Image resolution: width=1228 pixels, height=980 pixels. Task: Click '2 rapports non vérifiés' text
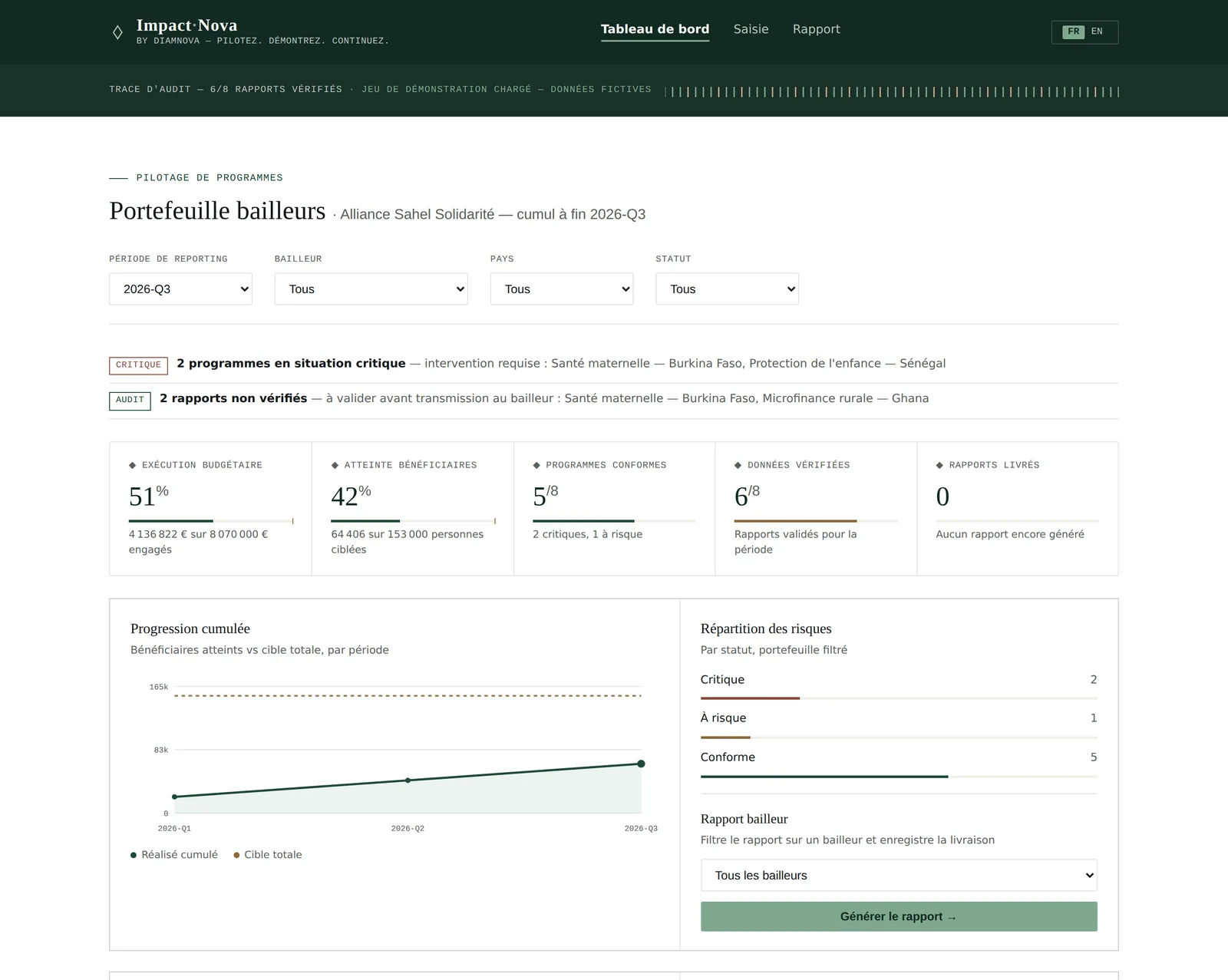[233, 398]
